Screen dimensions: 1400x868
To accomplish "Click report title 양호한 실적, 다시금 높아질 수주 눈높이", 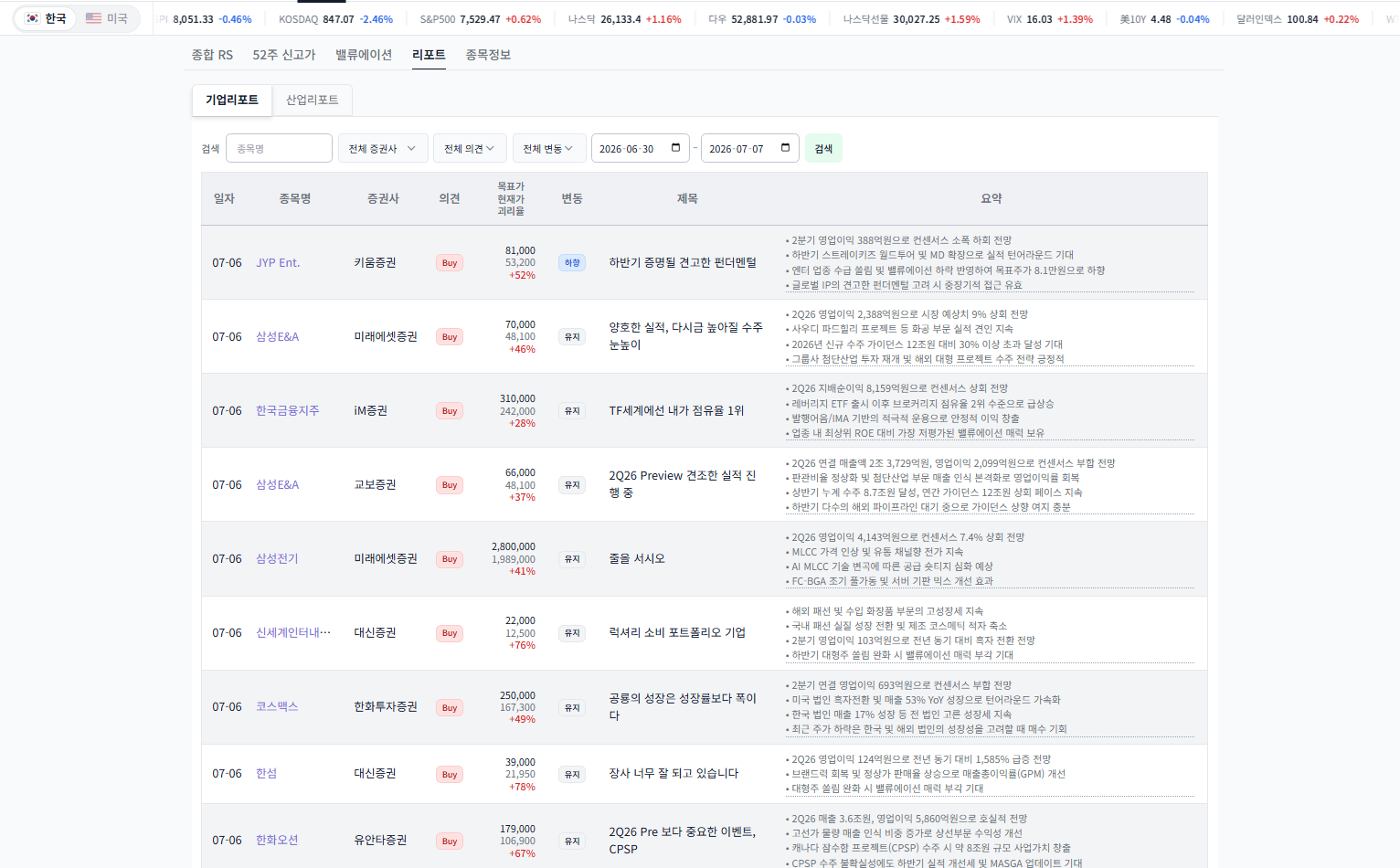I will [685, 336].
